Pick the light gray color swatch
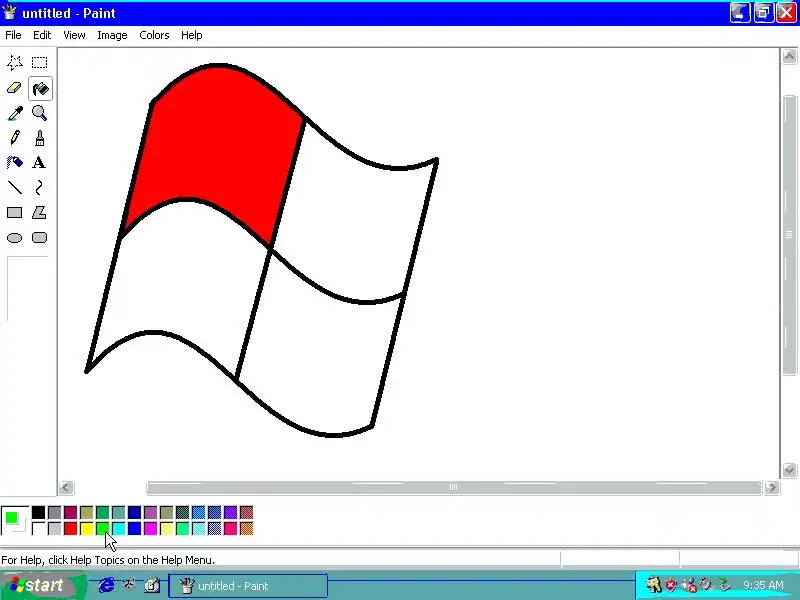 (55, 528)
